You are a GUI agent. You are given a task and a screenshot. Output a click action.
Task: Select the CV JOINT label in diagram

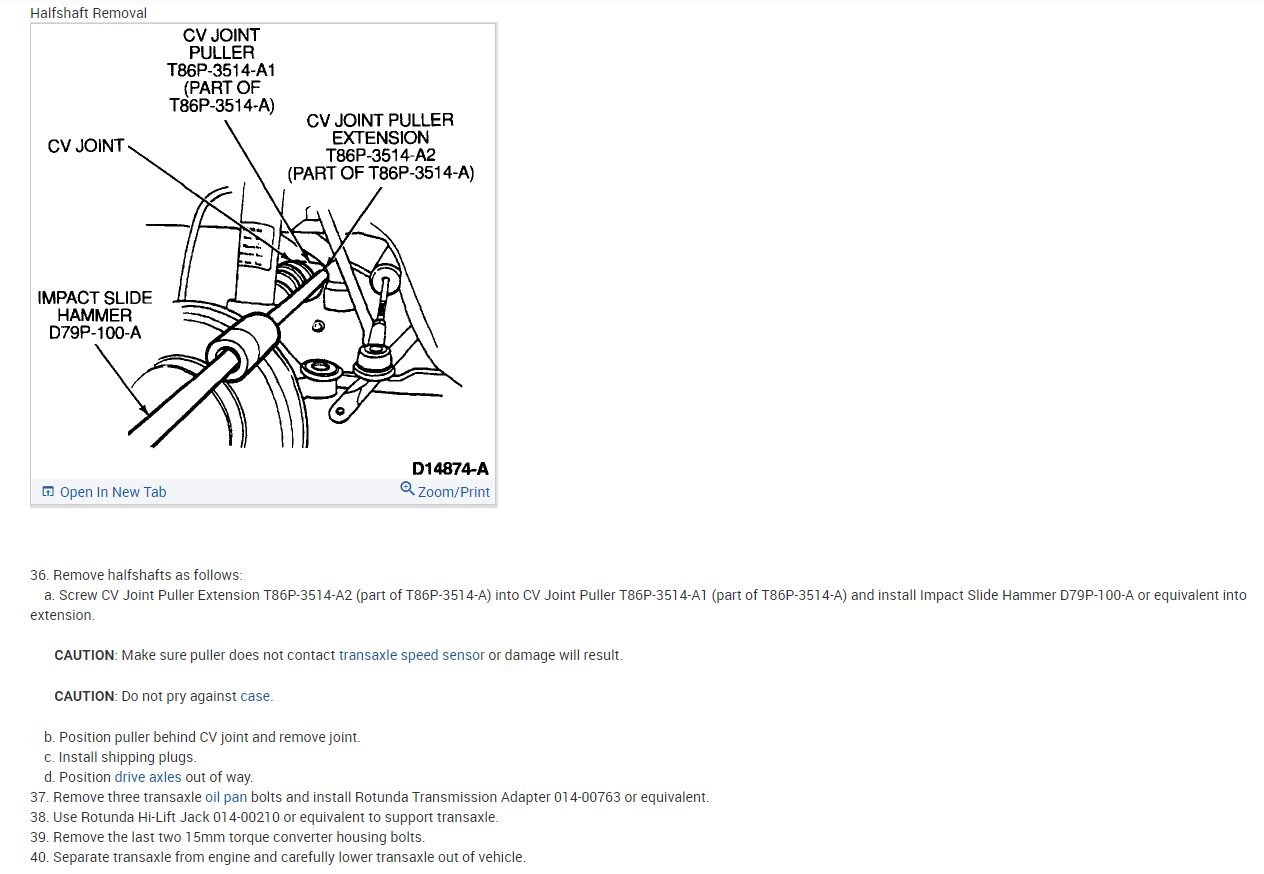pos(86,146)
